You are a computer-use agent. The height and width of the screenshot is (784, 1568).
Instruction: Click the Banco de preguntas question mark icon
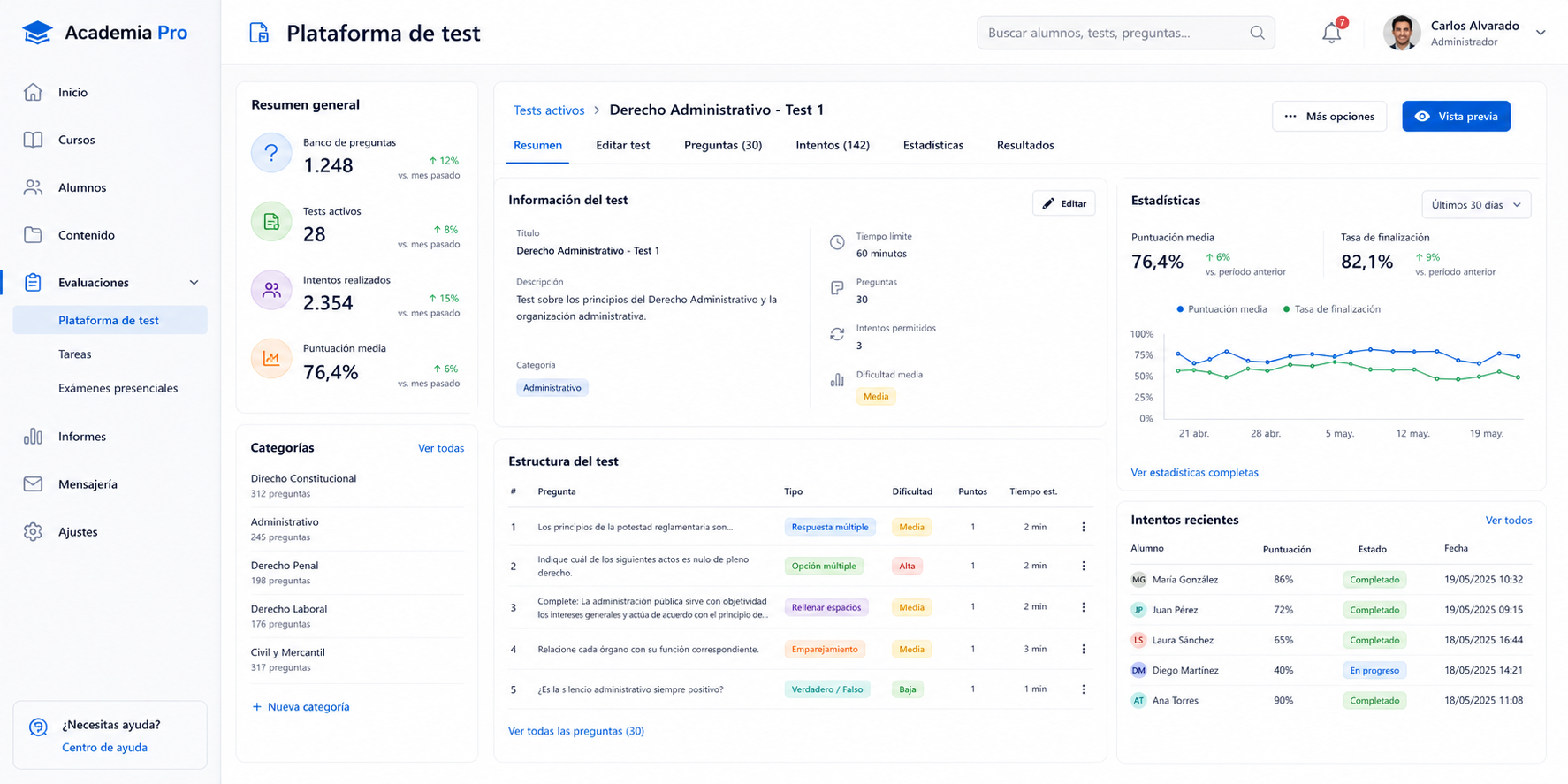[x=271, y=153]
